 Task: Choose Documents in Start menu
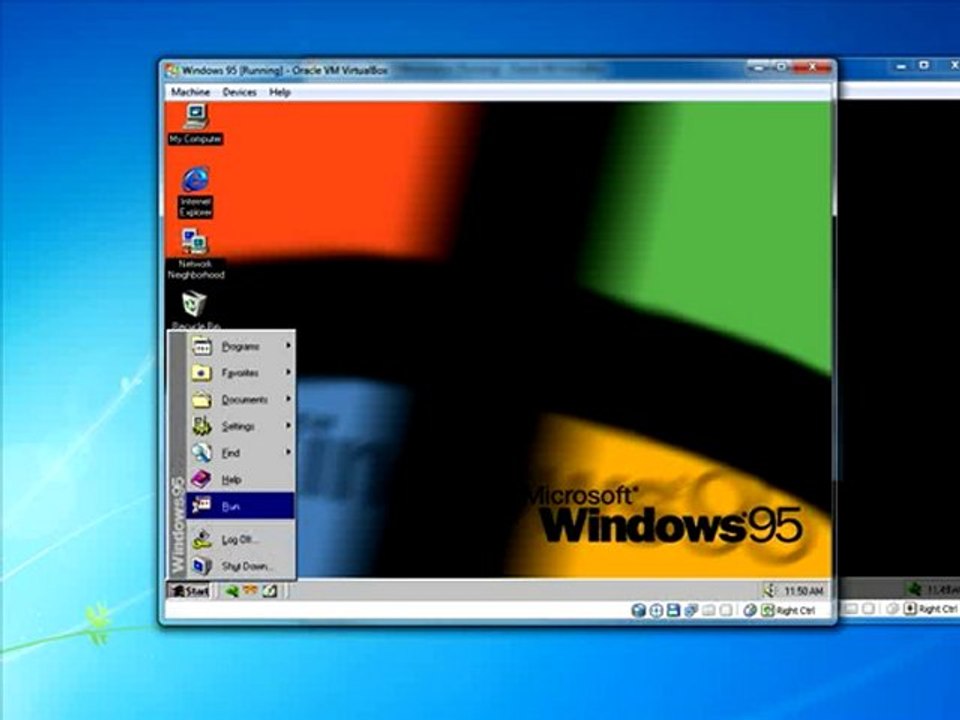click(x=241, y=400)
